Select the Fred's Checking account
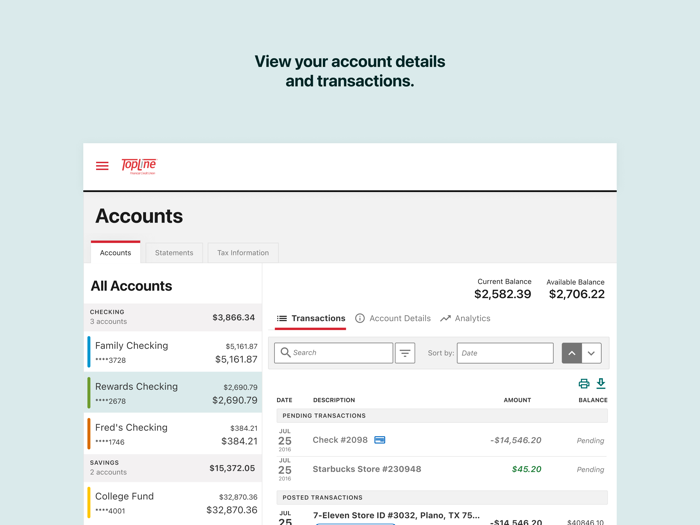 tap(173, 433)
